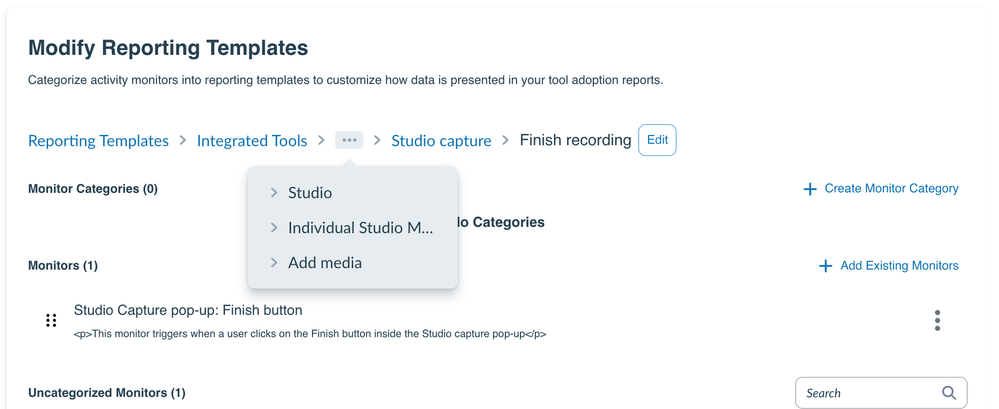
Task: Go to Integrated Tools breadcrumb
Action: point(252,141)
